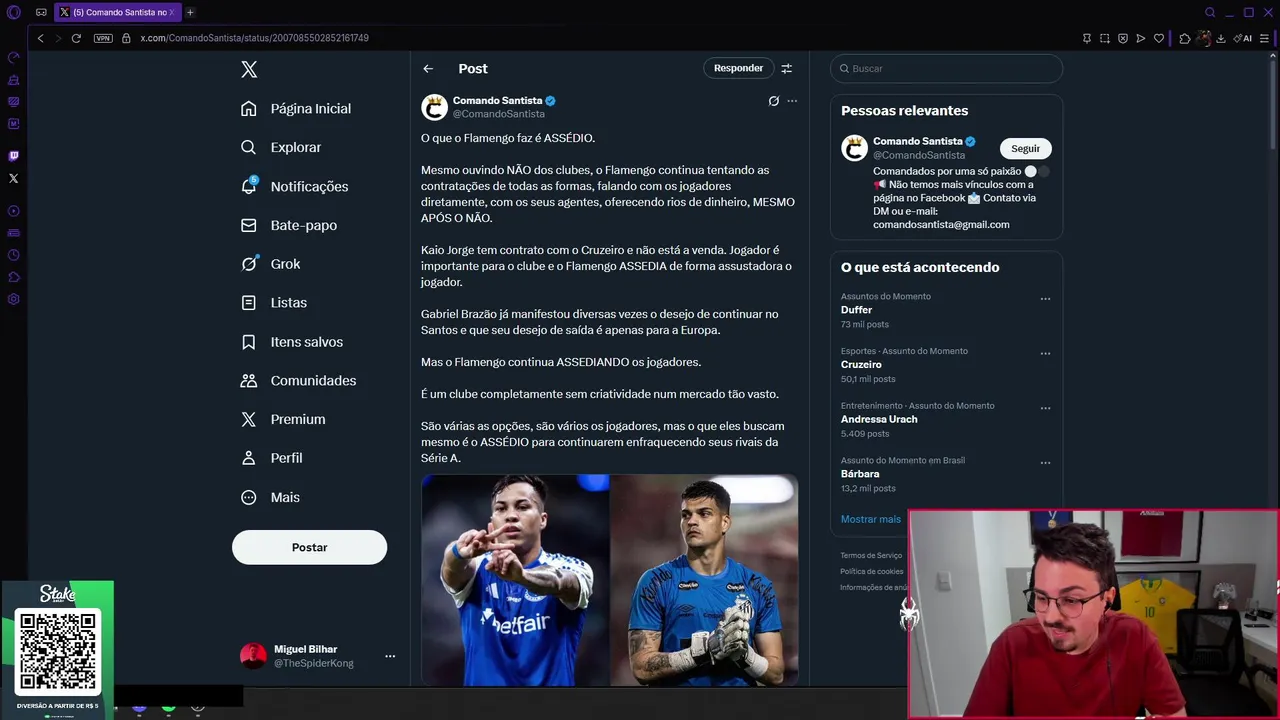Open the history clock icon in sidebar
The height and width of the screenshot is (720, 1280).
pos(14,255)
